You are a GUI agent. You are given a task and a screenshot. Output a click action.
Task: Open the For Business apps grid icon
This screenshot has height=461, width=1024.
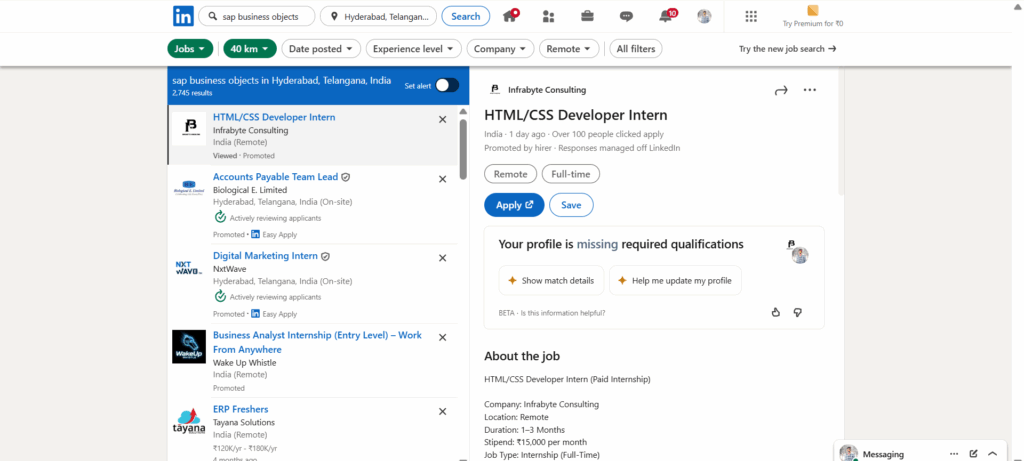pyautogui.click(x=751, y=16)
